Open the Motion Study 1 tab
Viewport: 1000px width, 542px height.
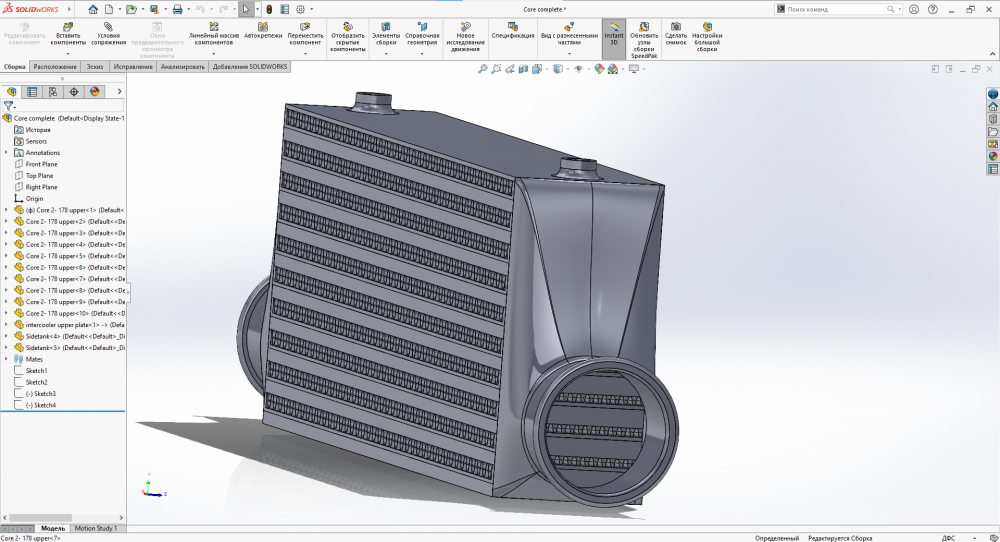(x=96, y=528)
